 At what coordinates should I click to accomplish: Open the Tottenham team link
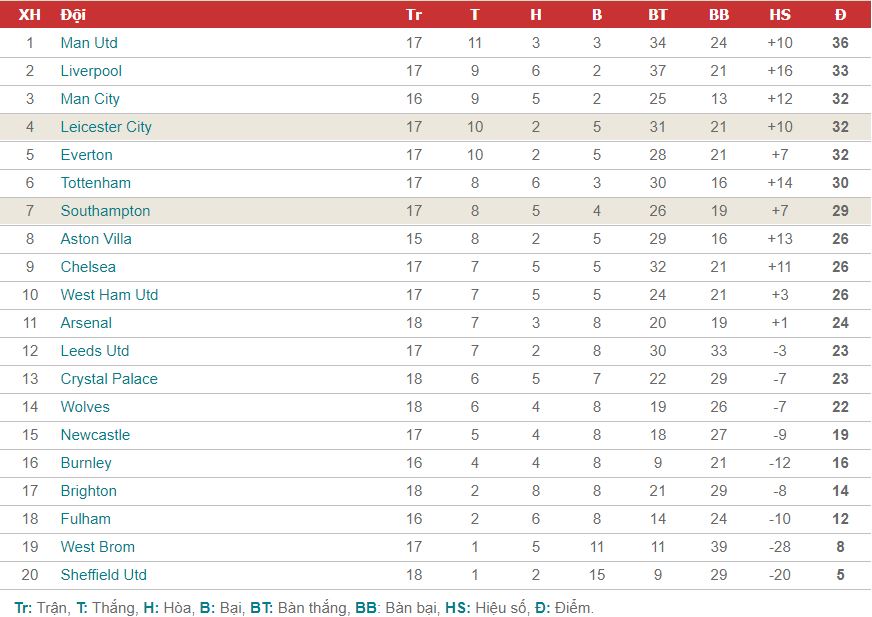pyautogui.click(x=96, y=183)
